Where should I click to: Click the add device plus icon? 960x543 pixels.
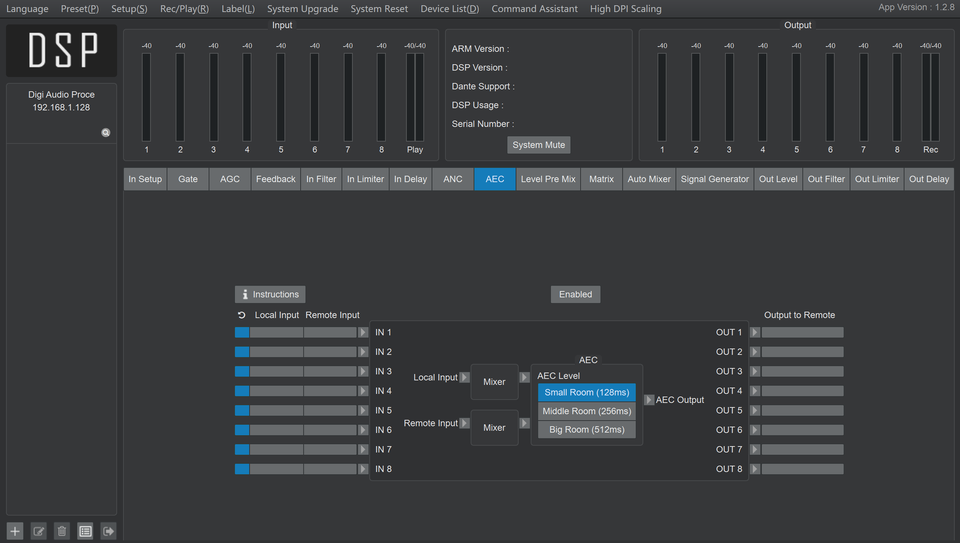point(15,531)
